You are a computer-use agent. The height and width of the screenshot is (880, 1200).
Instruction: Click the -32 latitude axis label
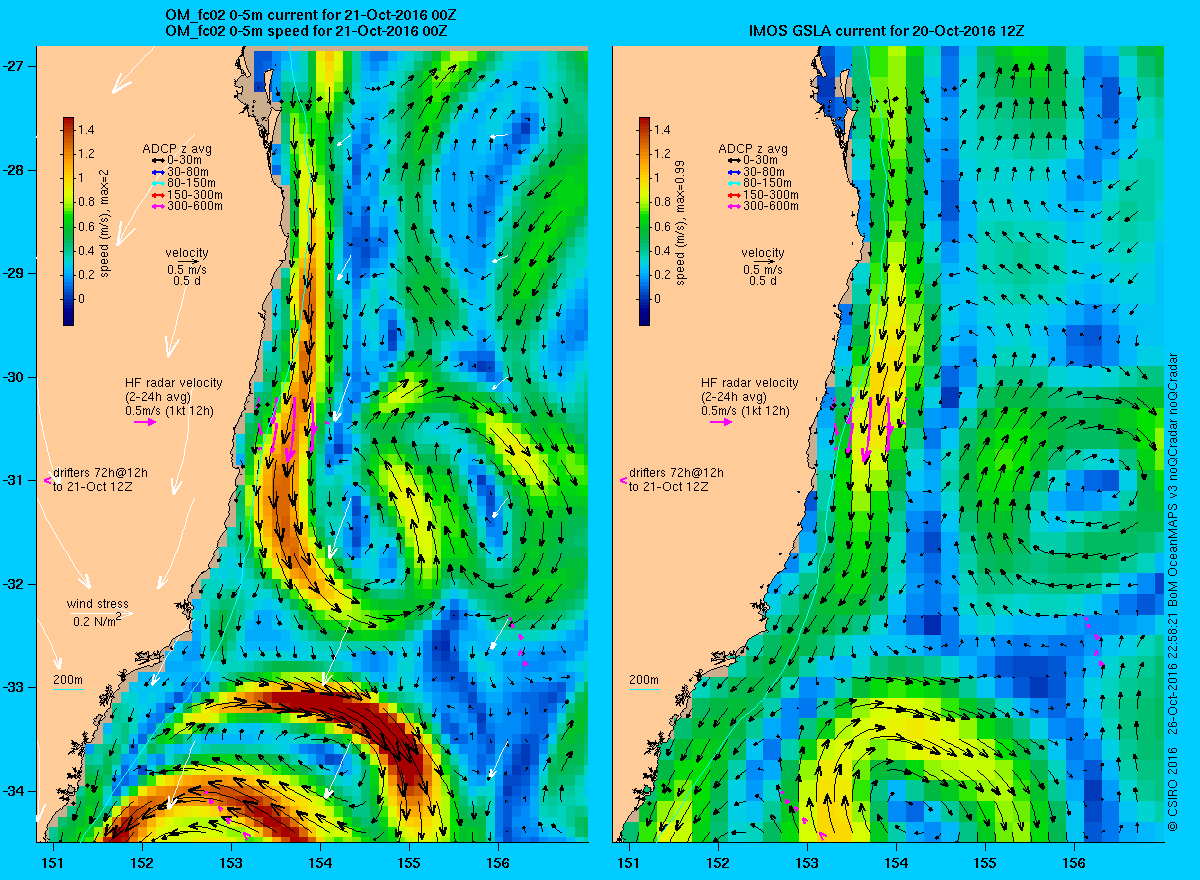point(13,584)
